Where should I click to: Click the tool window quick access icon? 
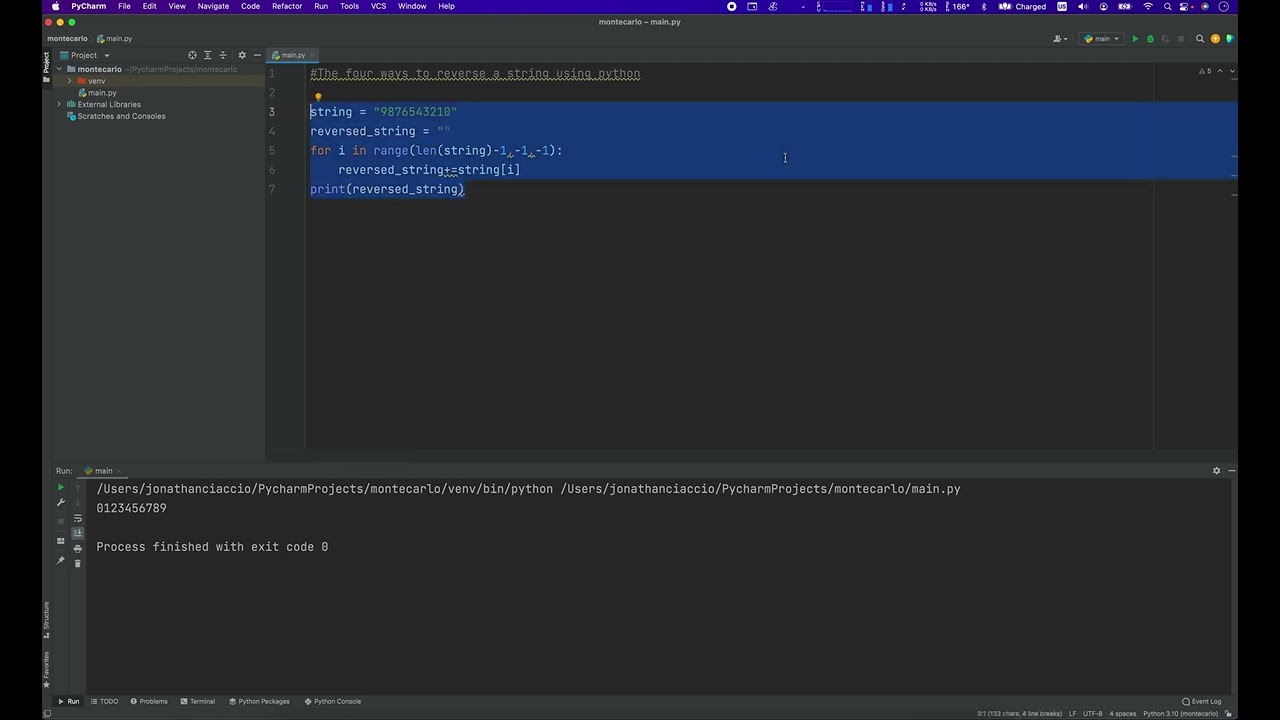tap(46, 713)
